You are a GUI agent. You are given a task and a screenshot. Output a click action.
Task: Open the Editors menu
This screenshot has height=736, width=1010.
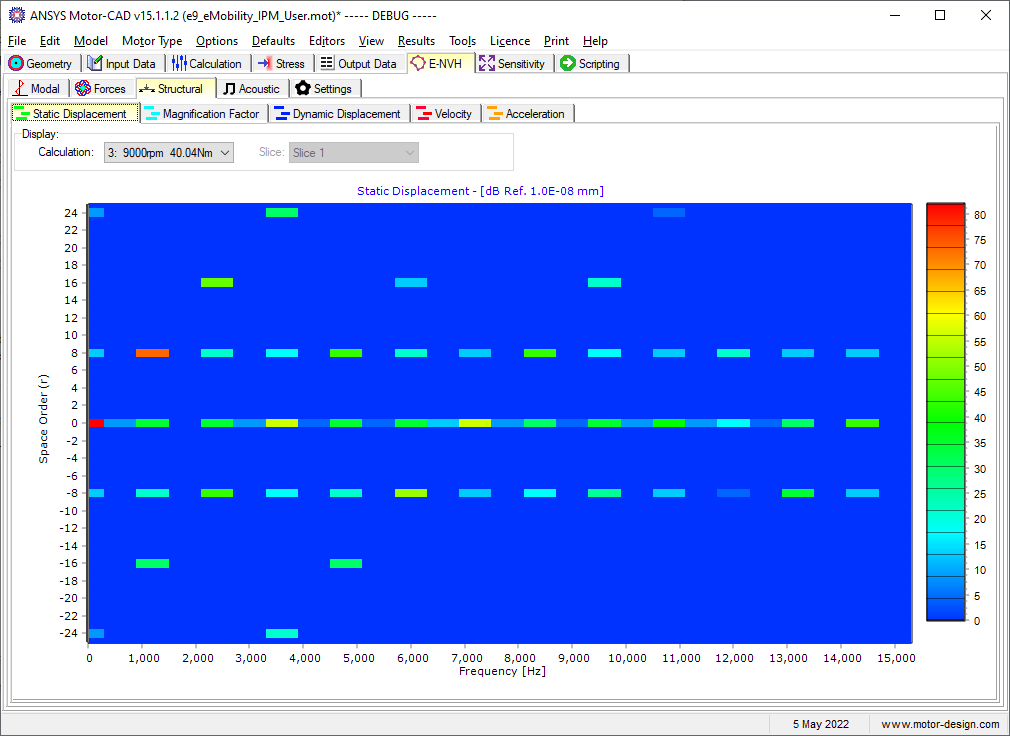(x=327, y=41)
